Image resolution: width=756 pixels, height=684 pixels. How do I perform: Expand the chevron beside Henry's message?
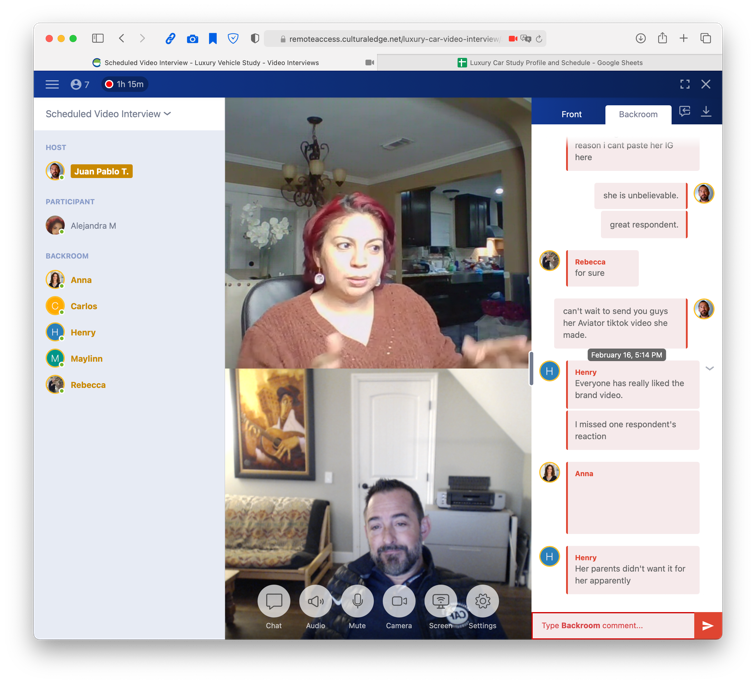click(x=710, y=369)
